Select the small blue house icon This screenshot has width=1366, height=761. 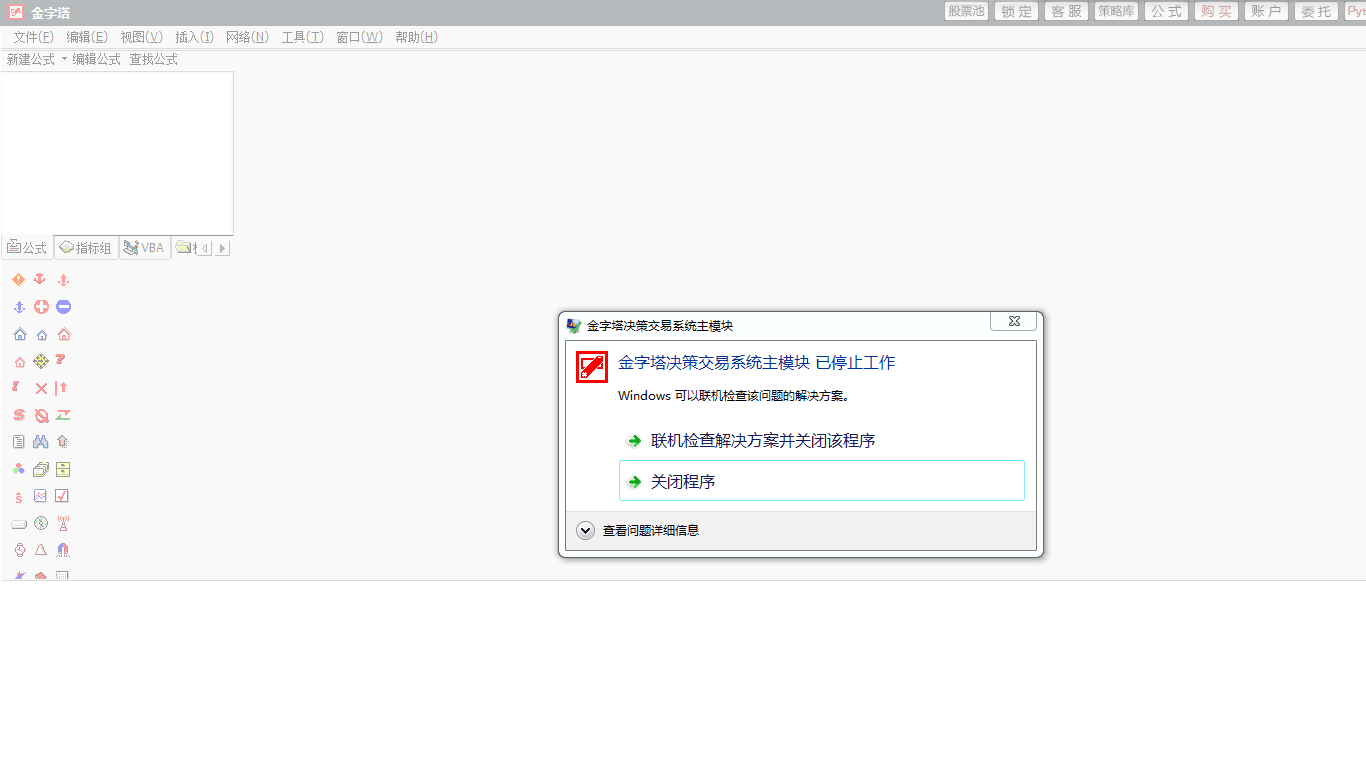[x=41, y=335]
